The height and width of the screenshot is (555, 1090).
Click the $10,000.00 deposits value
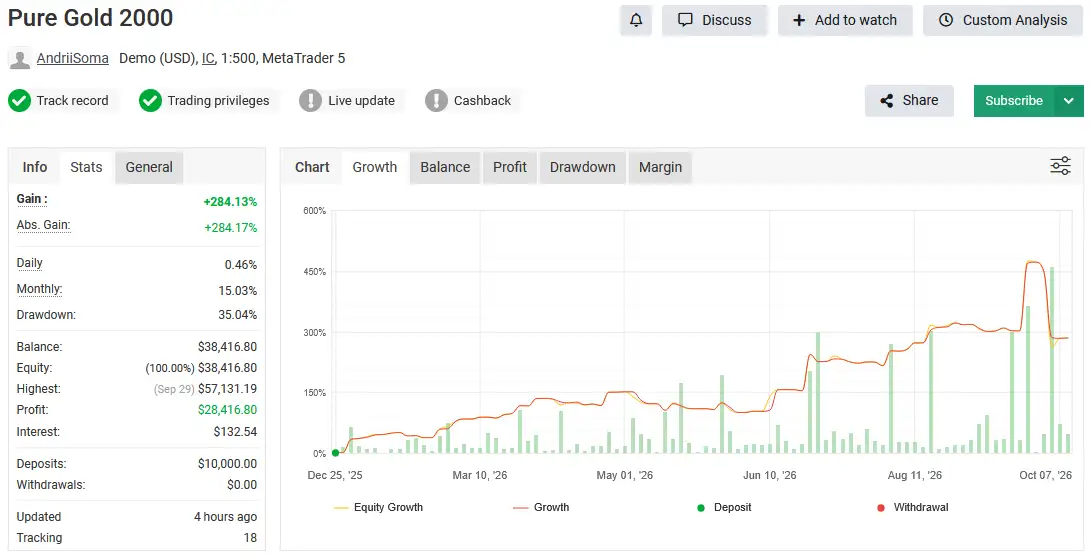(x=227, y=464)
